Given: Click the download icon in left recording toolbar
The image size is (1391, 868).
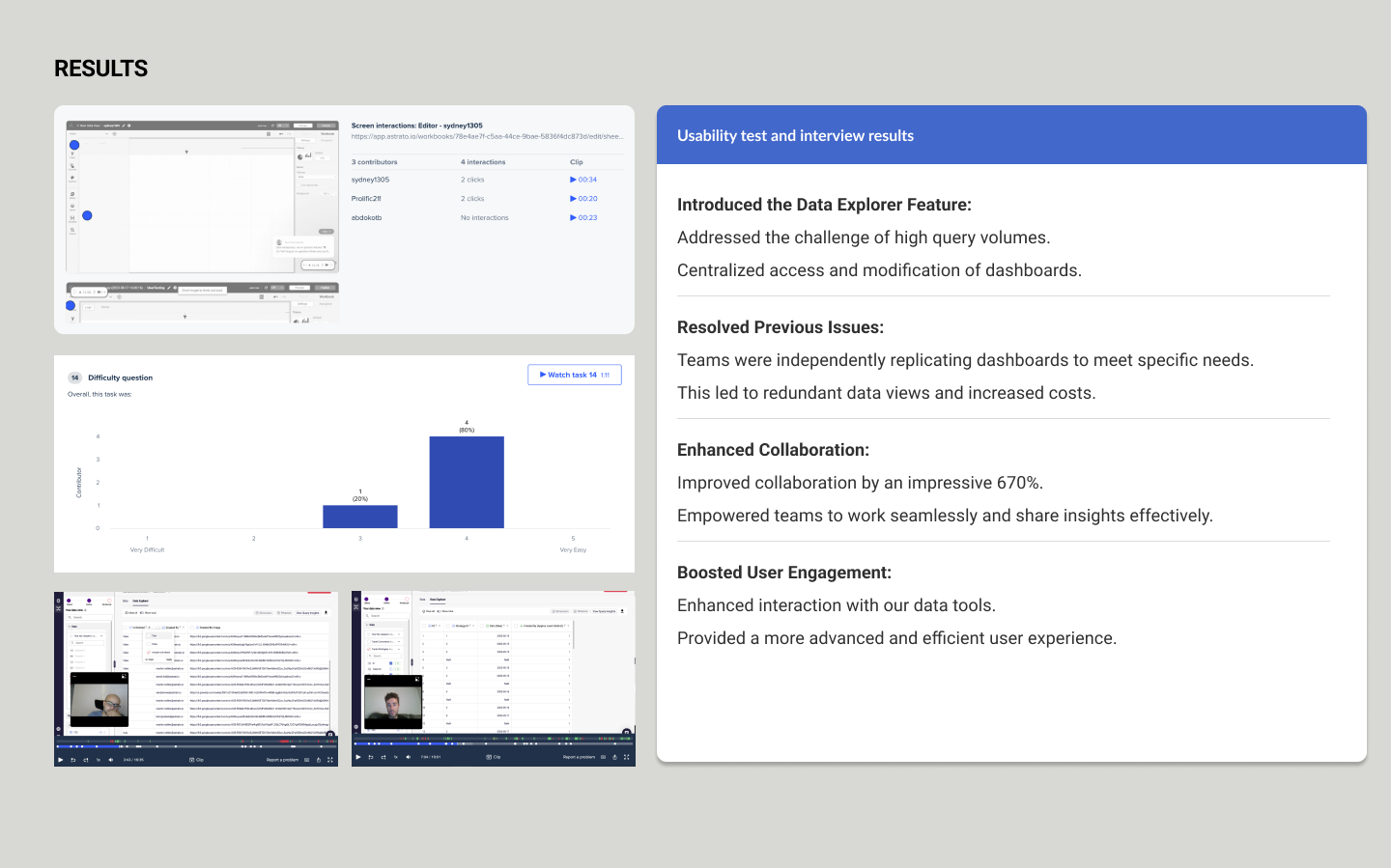Looking at the screenshot, I should 326,612.
